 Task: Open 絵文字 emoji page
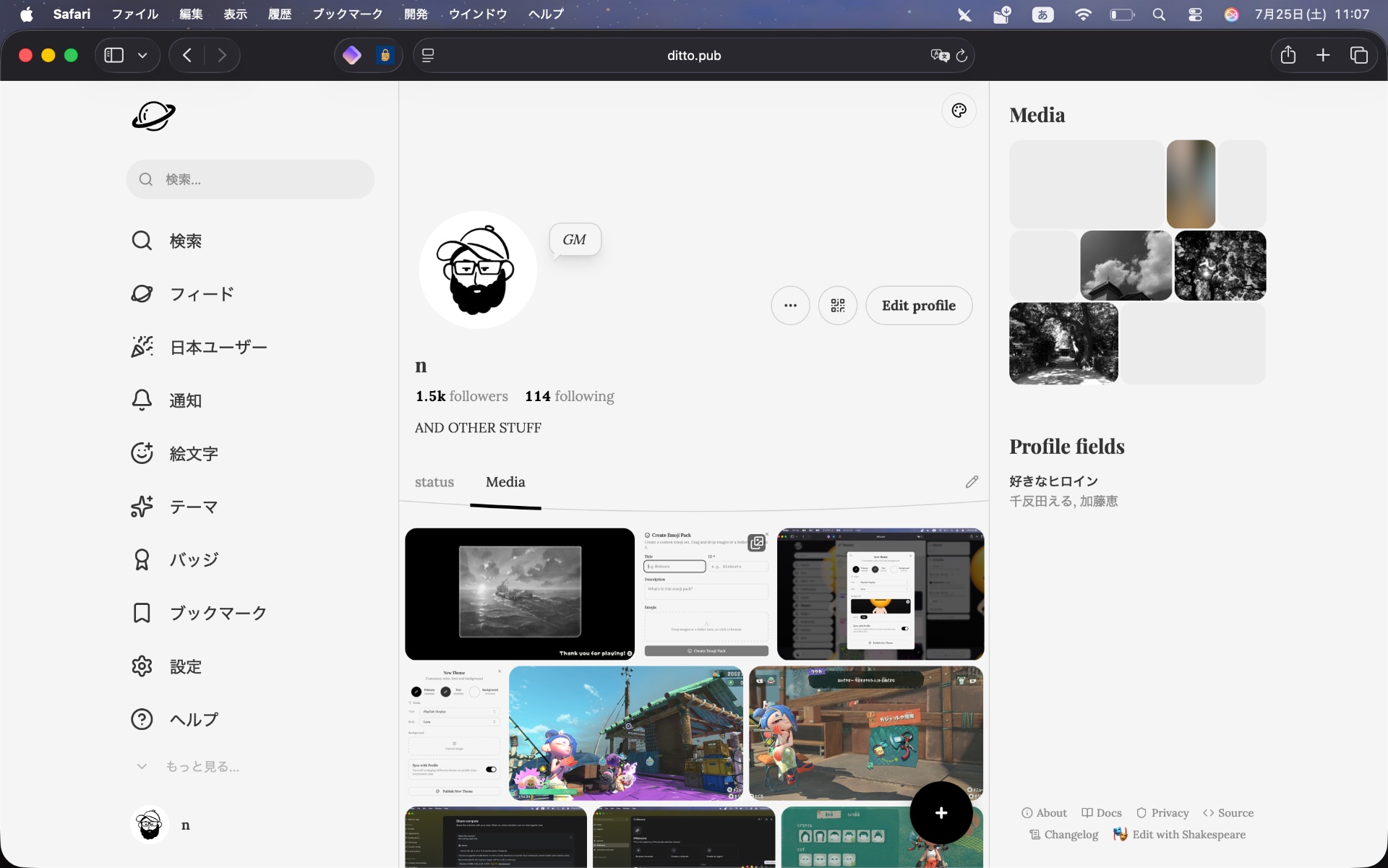pos(174,454)
